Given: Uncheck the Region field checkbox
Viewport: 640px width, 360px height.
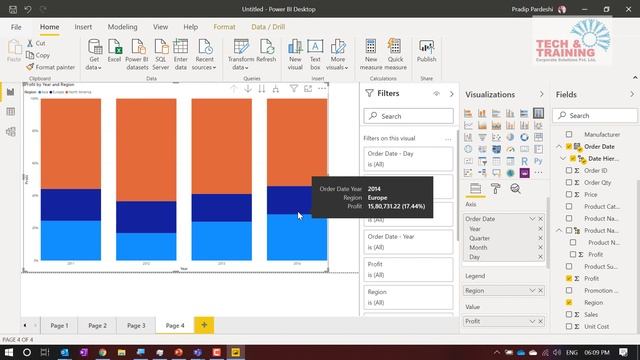Looking at the screenshot, I should pyautogui.click(x=569, y=302).
